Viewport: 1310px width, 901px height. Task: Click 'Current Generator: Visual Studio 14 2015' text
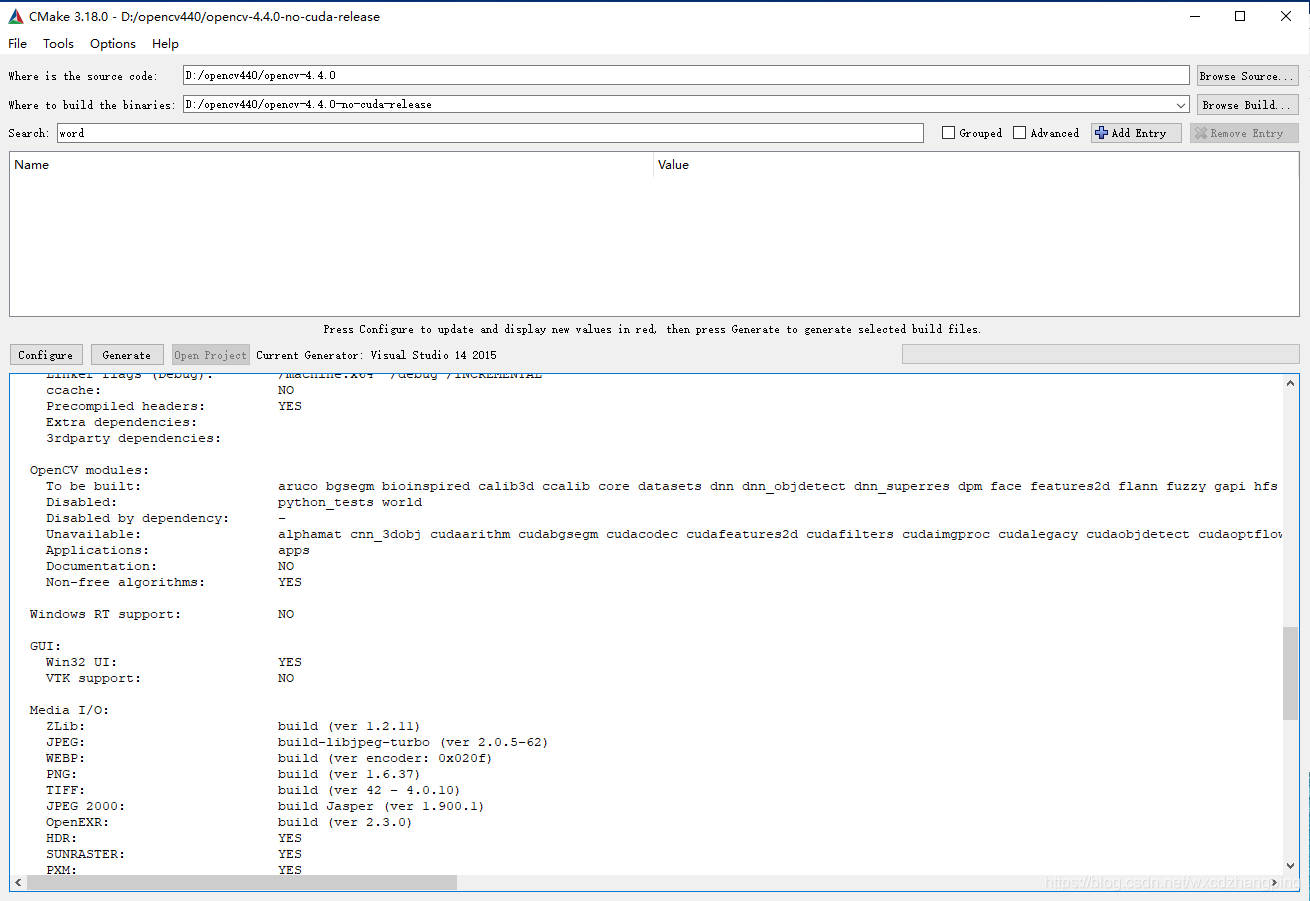(x=376, y=355)
